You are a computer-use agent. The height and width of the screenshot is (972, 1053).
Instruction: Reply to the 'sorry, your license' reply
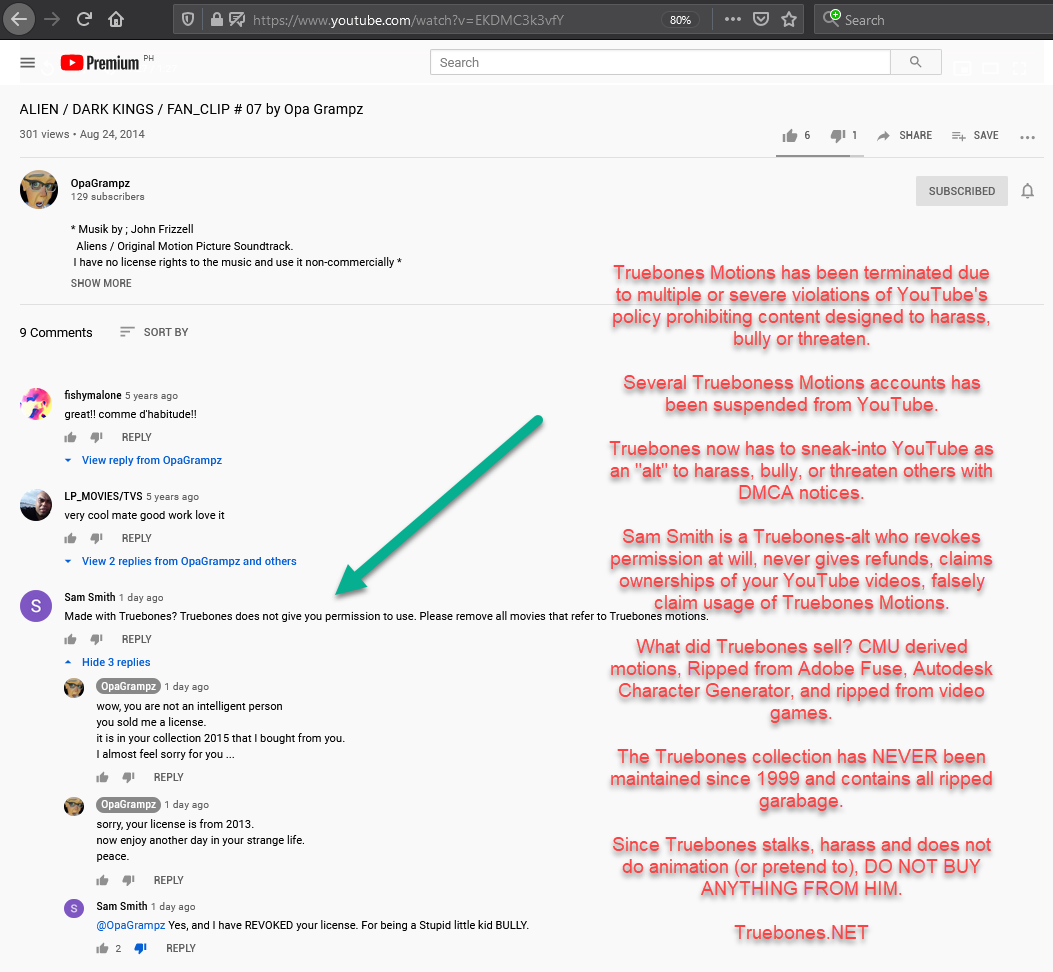pos(169,880)
